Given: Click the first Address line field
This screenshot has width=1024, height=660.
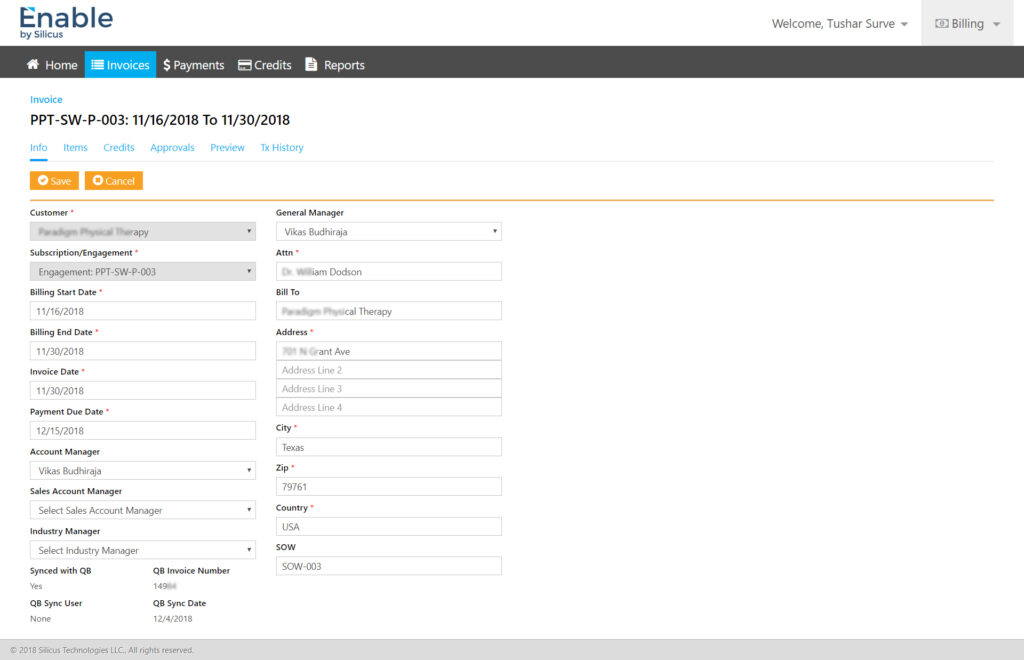Looking at the screenshot, I should tap(389, 351).
